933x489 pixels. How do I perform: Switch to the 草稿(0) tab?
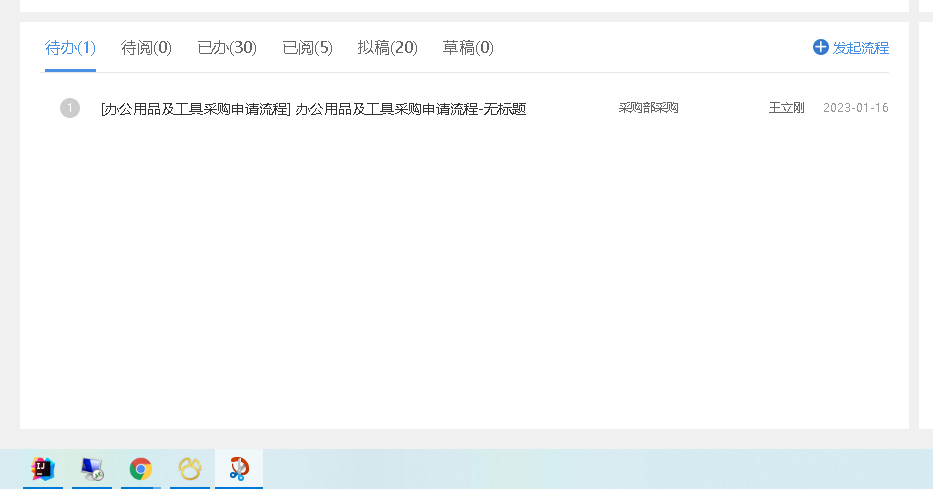tap(468, 48)
